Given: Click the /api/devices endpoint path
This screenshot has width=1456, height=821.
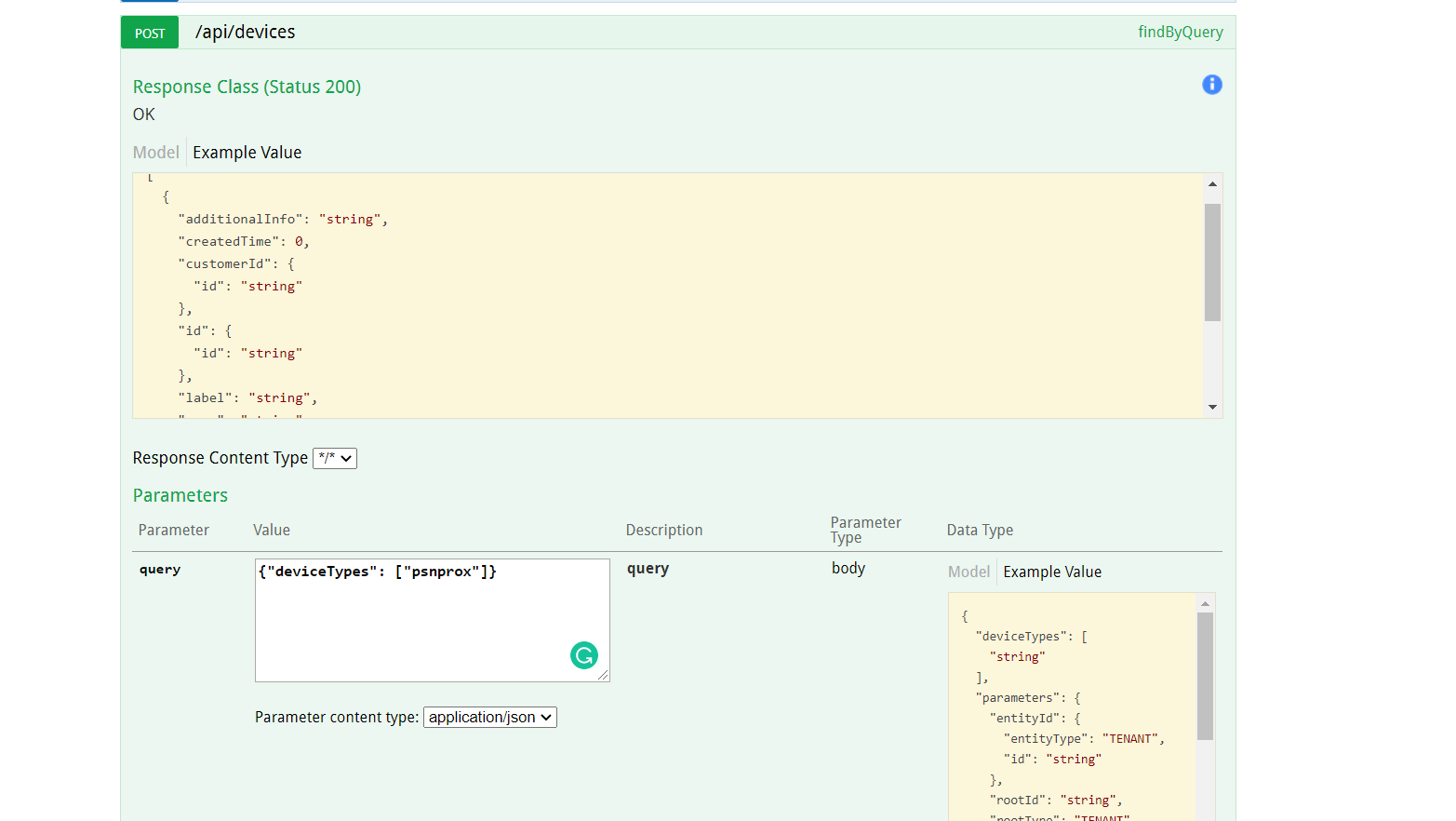Looking at the screenshot, I should (245, 31).
